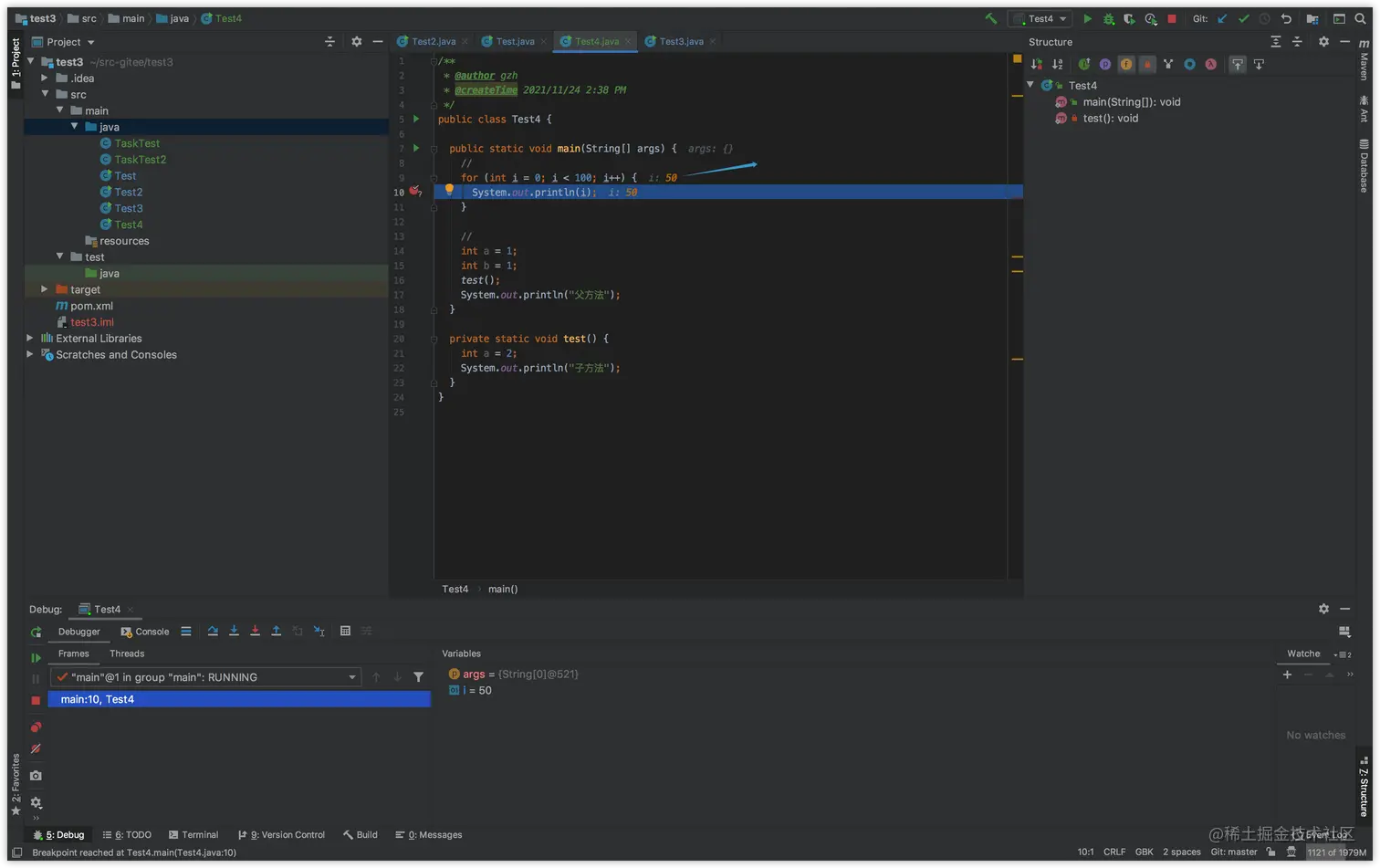Click the Step Into debugger icon
This screenshot has width=1380, height=868.
click(x=234, y=631)
